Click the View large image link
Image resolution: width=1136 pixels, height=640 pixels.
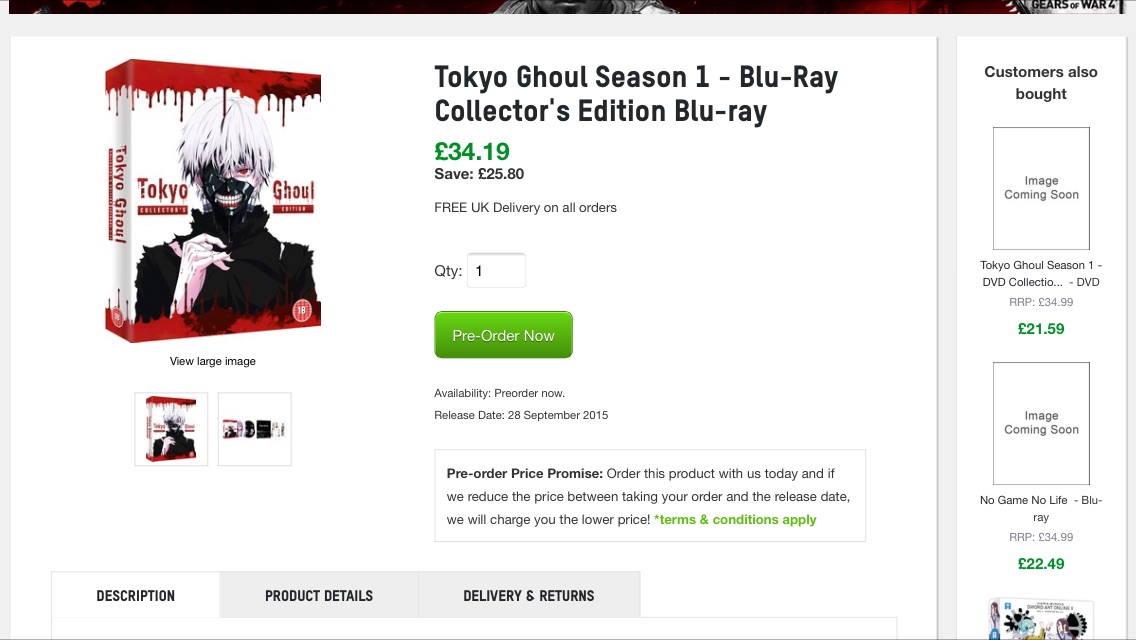(213, 361)
